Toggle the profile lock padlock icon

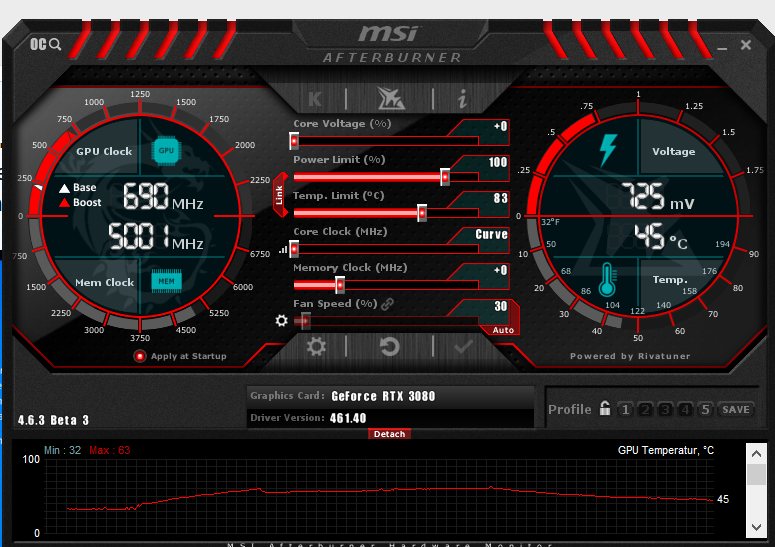click(x=604, y=408)
